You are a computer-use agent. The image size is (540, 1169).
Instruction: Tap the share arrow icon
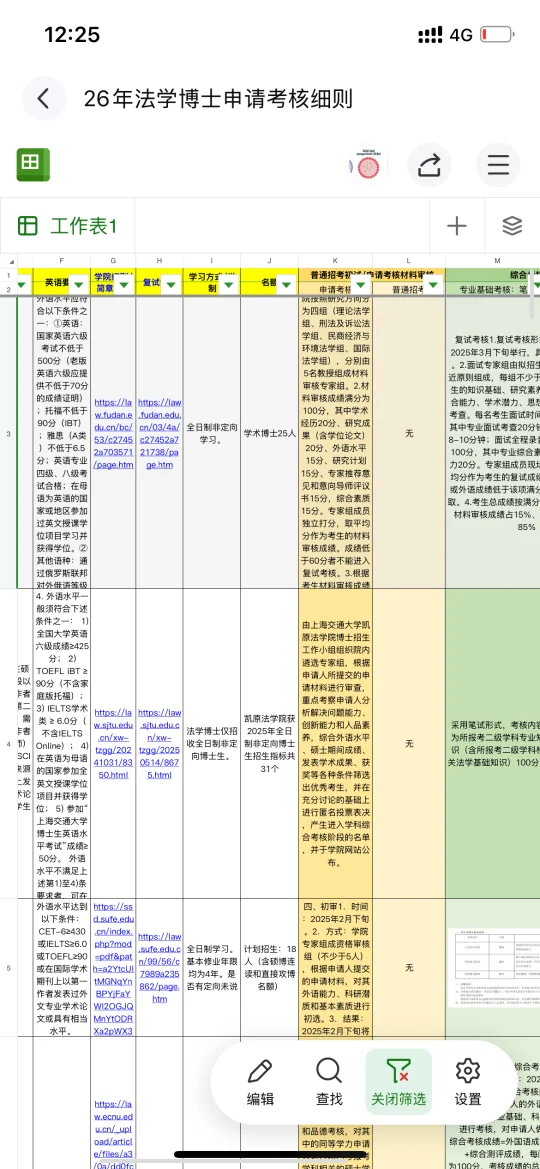point(430,165)
